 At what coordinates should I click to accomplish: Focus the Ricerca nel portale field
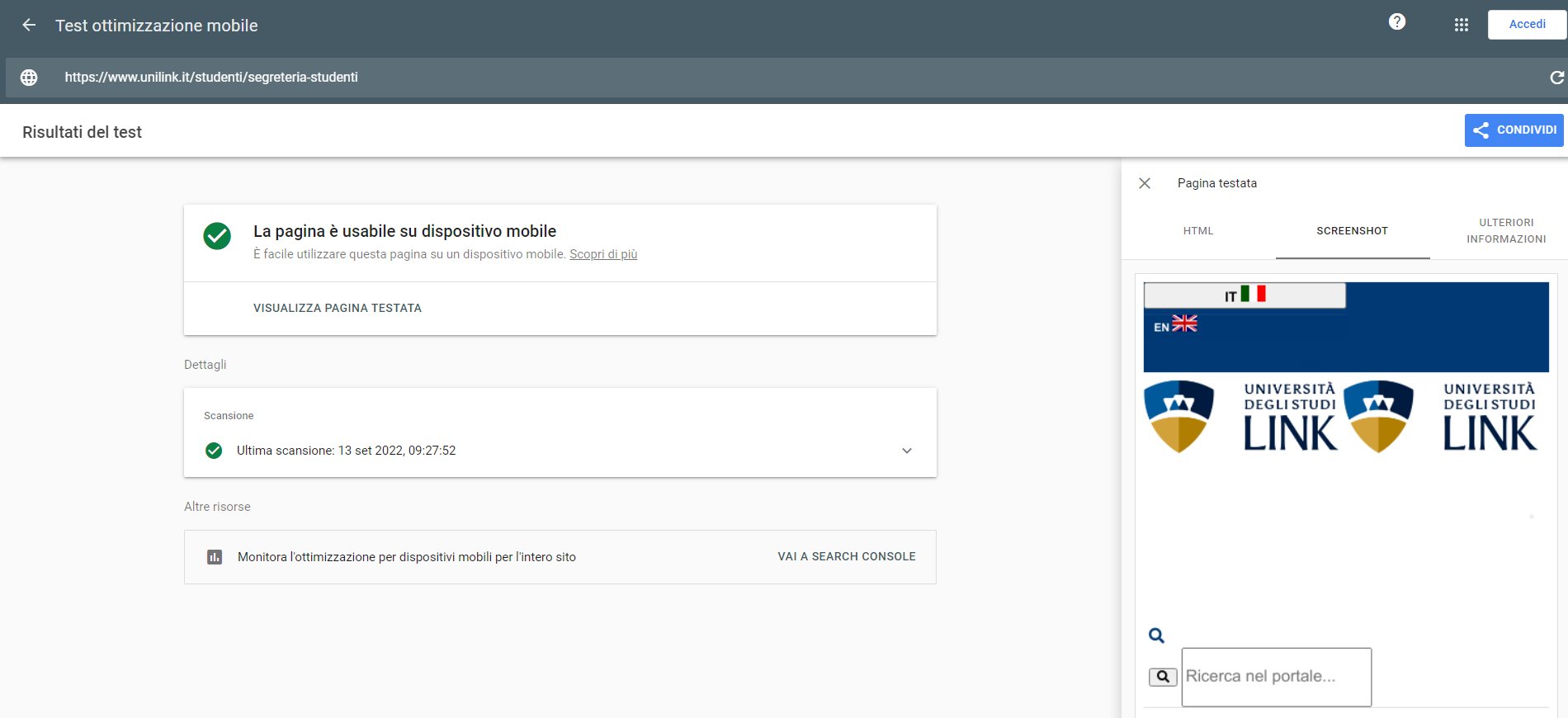[x=1277, y=677]
